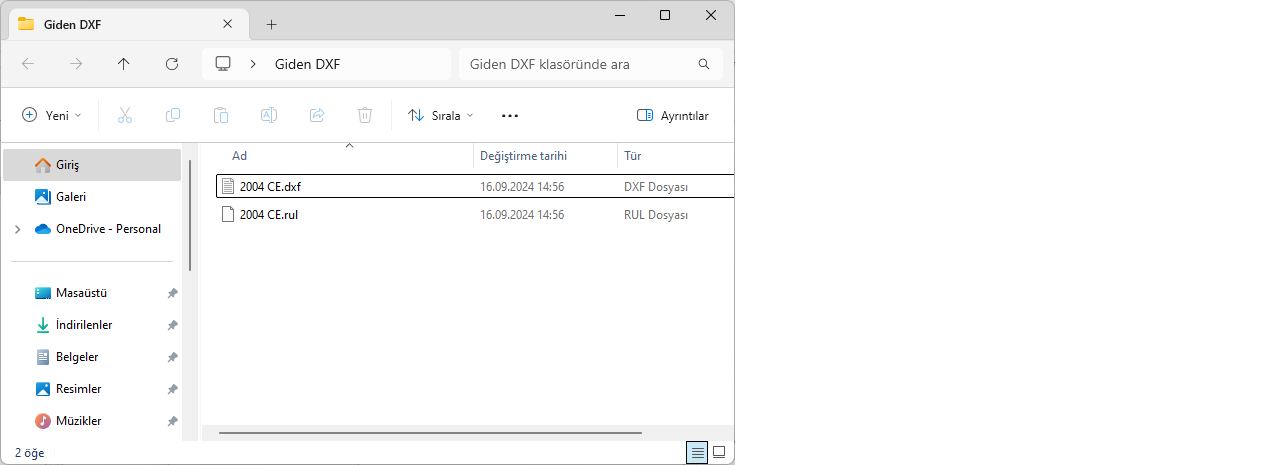The height and width of the screenshot is (465, 1270).
Task: Open the three-dots more options menu
Action: tap(510, 115)
